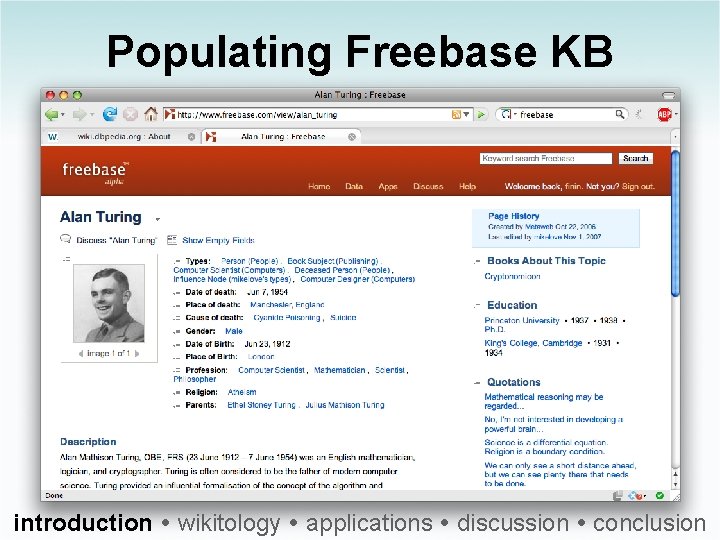Viewport: 720px width, 540px height.
Task: Open the Back button history dropdown
Action: 63,115
